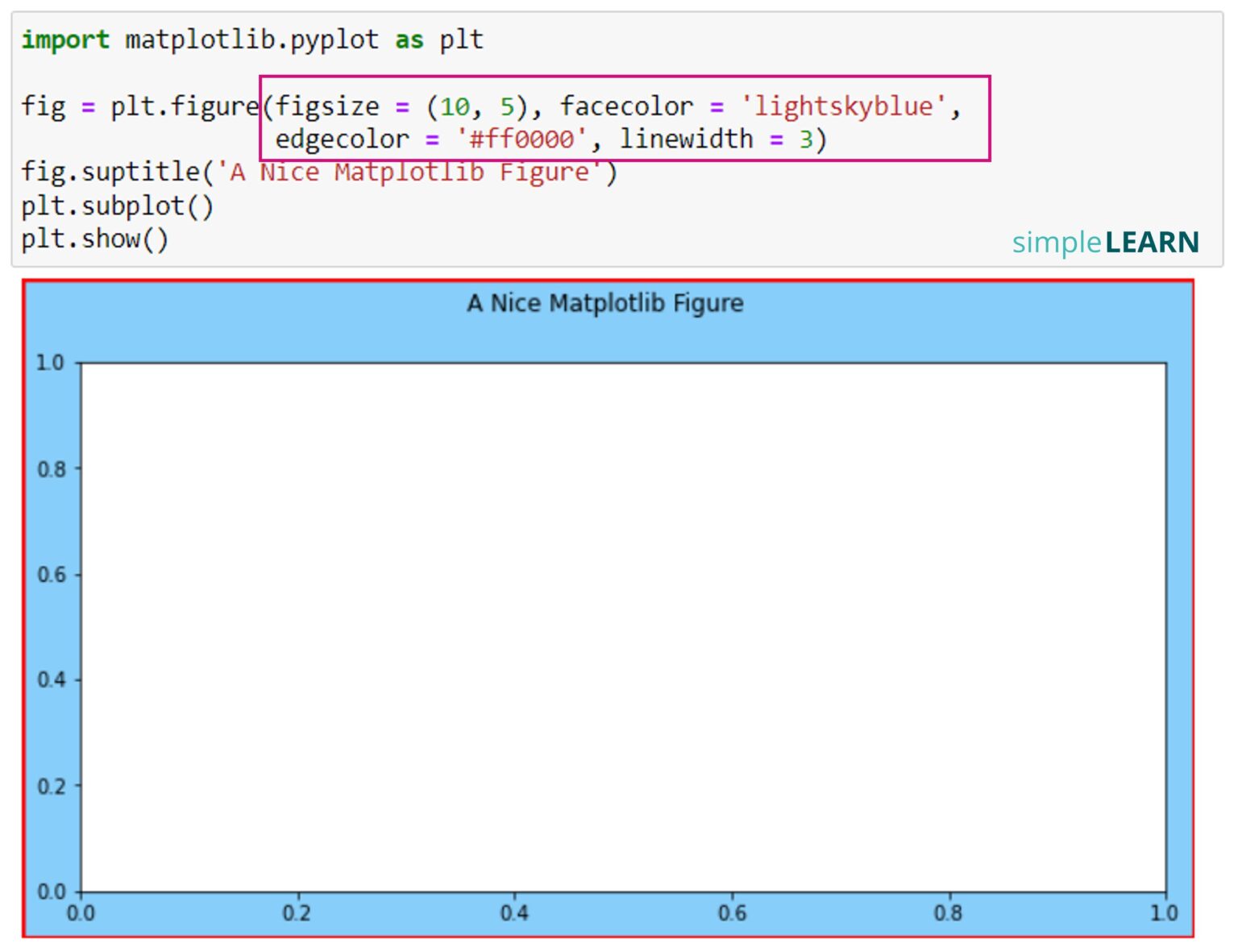This screenshot has width=1238, height=952.
Task: Click the 0.6 tick on the y-axis
Action: (51, 575)
